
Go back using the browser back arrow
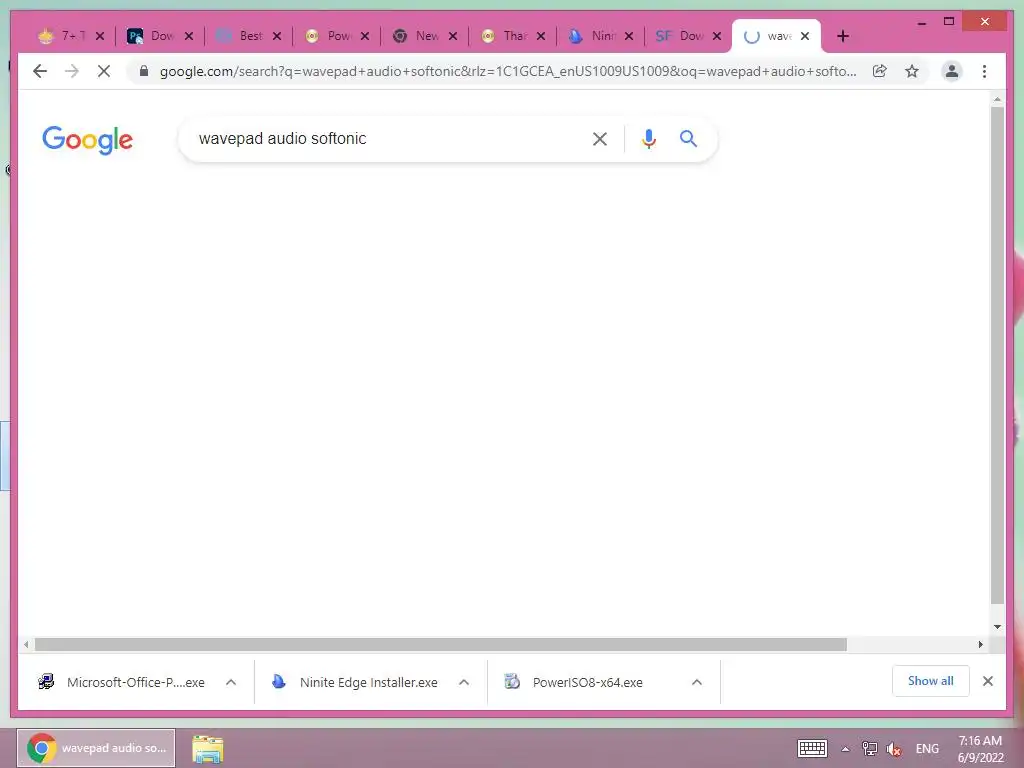[40, 71]
